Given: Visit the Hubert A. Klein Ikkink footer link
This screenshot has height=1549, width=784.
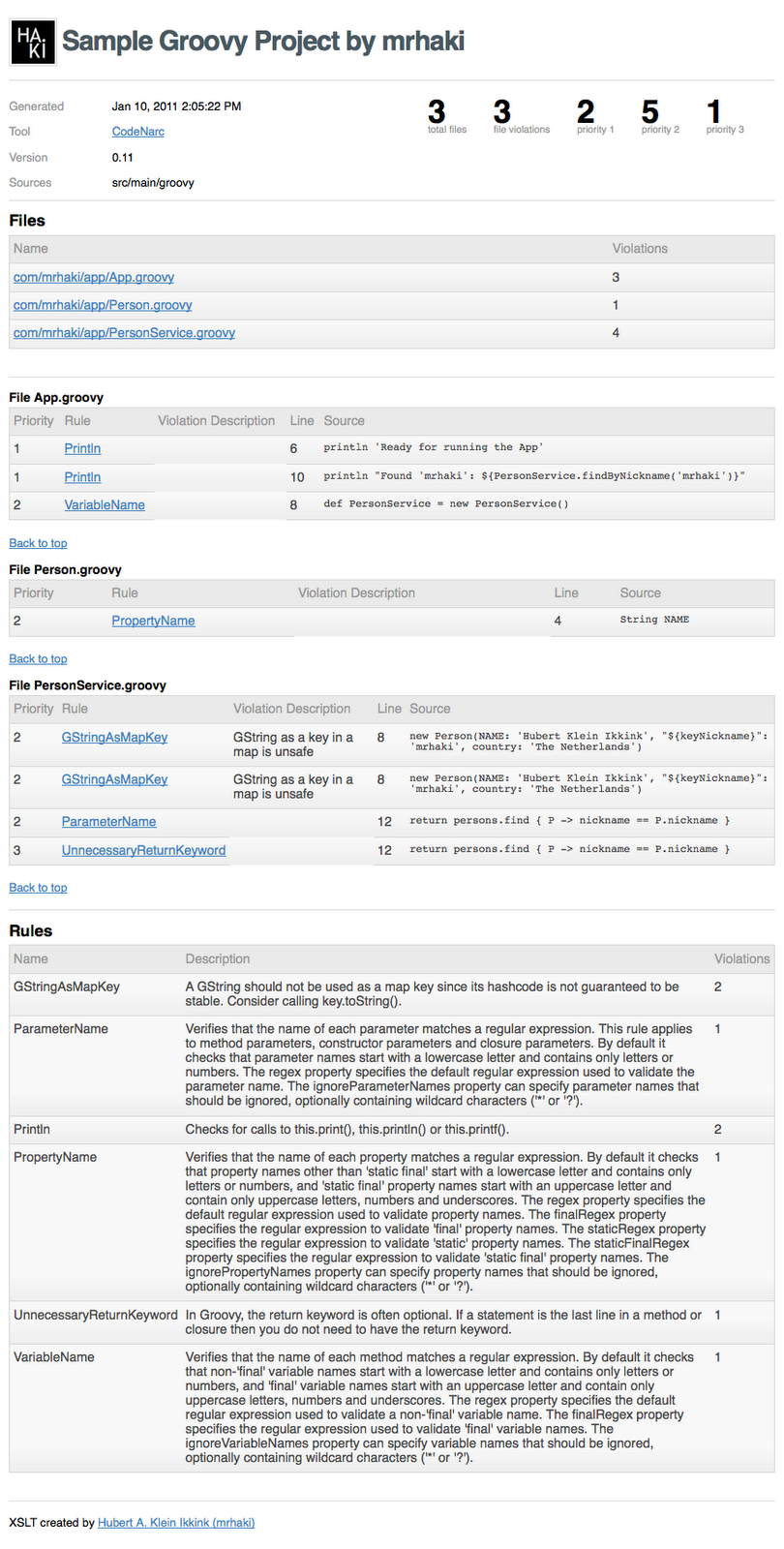Looking at the screenshot, I should click(176, 1523).
